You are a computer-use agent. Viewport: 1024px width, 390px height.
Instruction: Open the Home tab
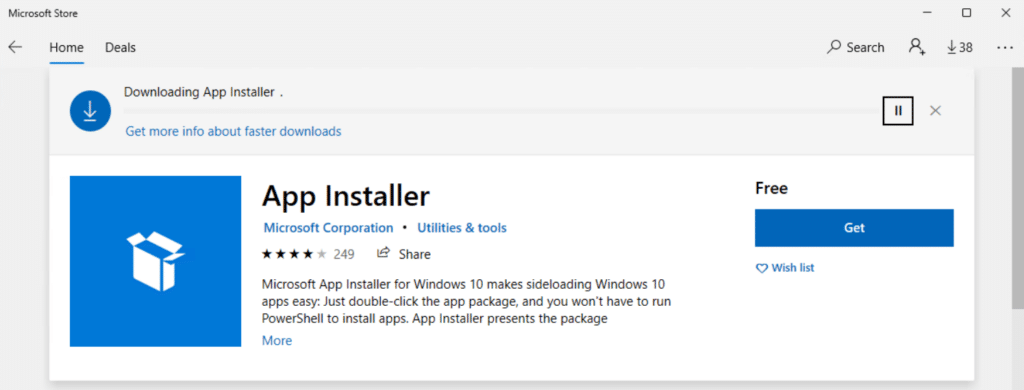tap(67, 47)
